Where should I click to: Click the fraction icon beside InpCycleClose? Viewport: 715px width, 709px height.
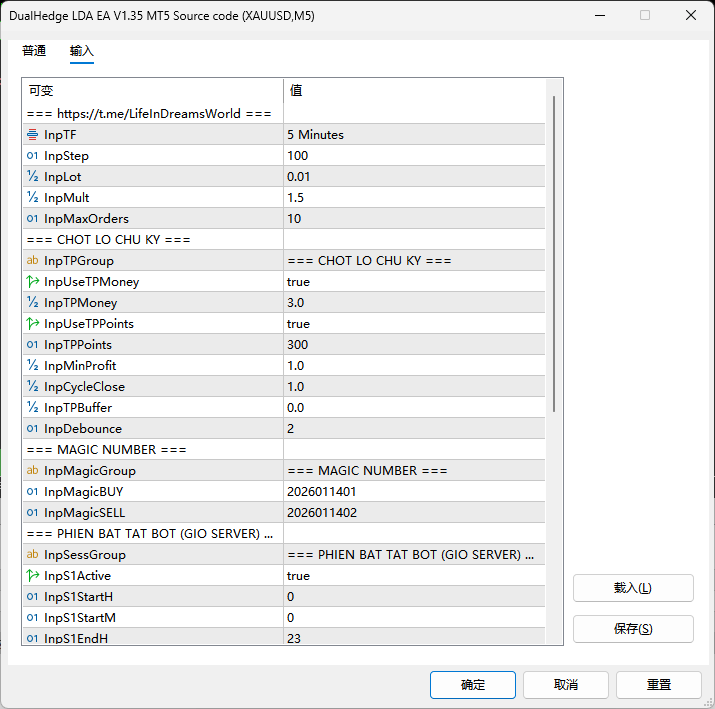33,387
